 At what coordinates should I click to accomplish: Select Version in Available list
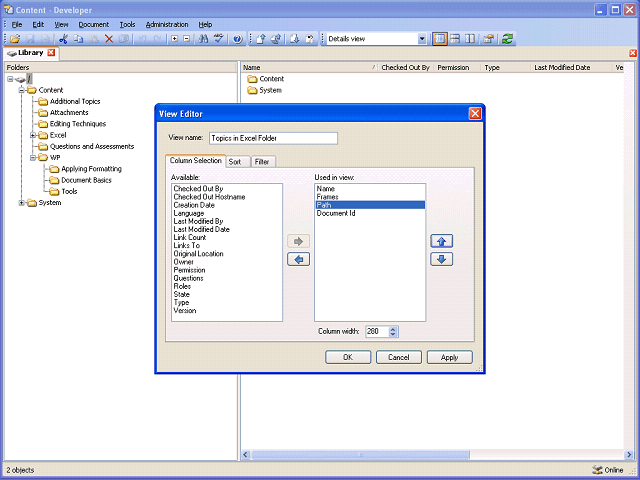tap(184, 310)
